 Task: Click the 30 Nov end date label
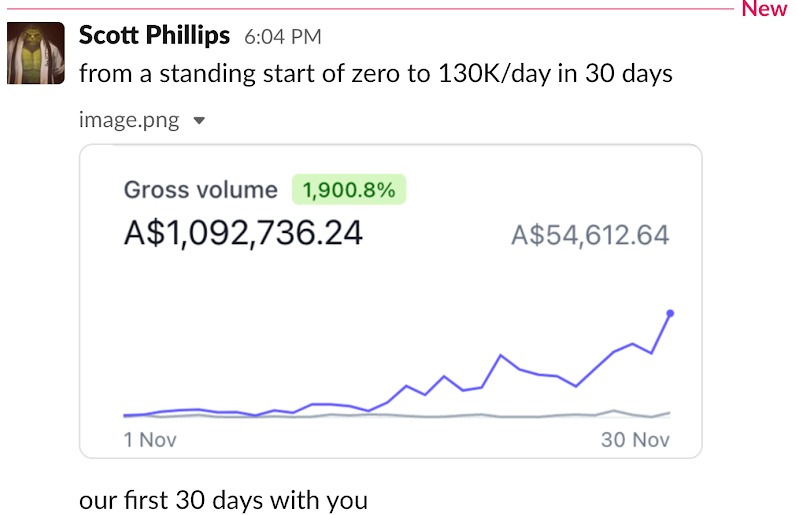pos(634,440)
